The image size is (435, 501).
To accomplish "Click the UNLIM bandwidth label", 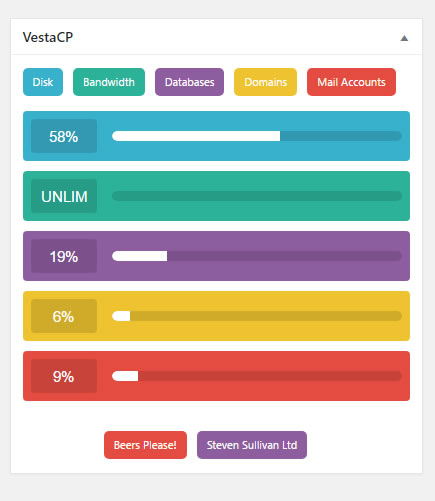I will pyautogui.click(x=64, y=196).
